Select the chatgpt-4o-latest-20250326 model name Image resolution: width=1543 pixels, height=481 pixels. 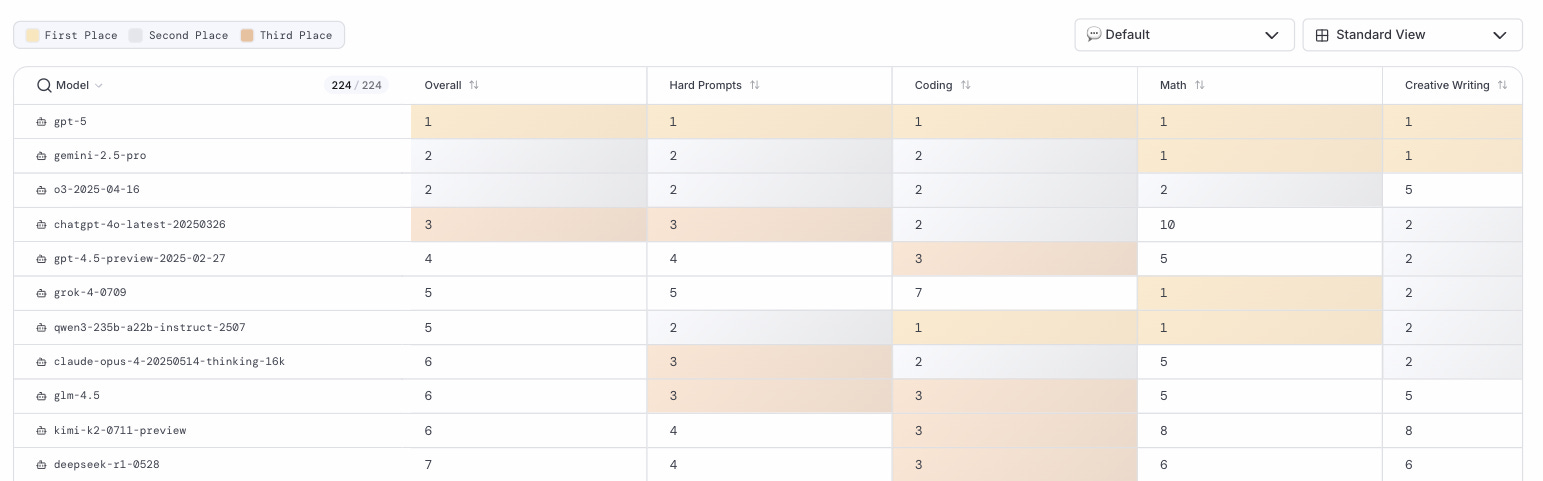pos(140,224)
